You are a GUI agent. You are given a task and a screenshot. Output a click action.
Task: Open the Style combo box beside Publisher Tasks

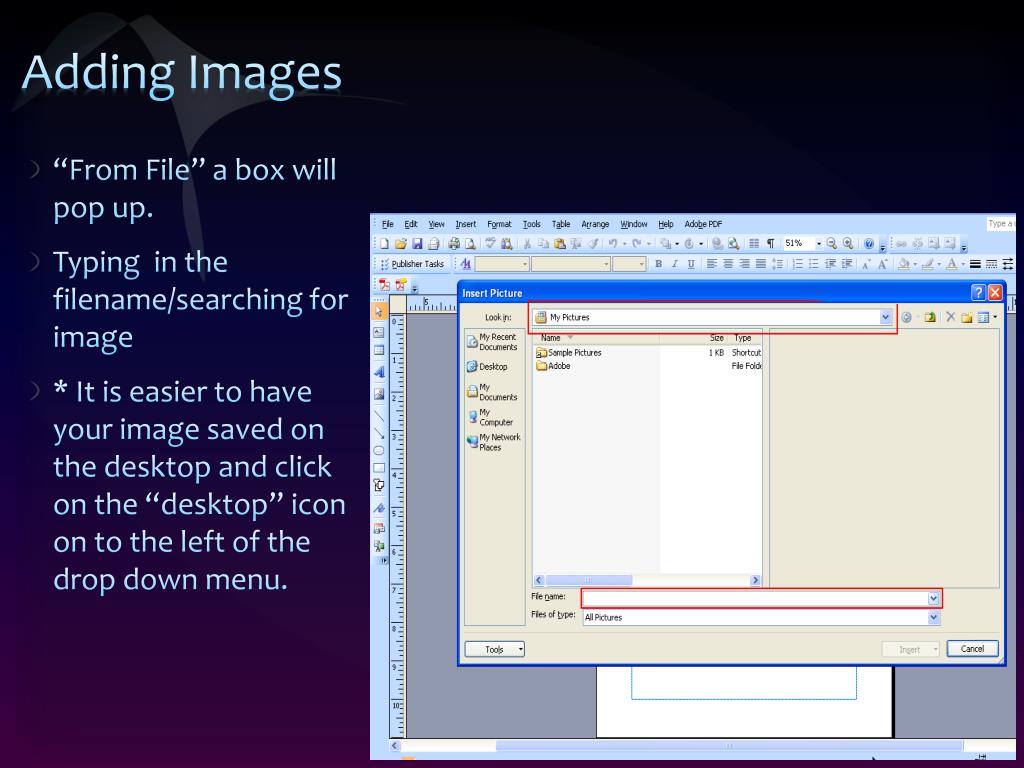tap(502, 264)
